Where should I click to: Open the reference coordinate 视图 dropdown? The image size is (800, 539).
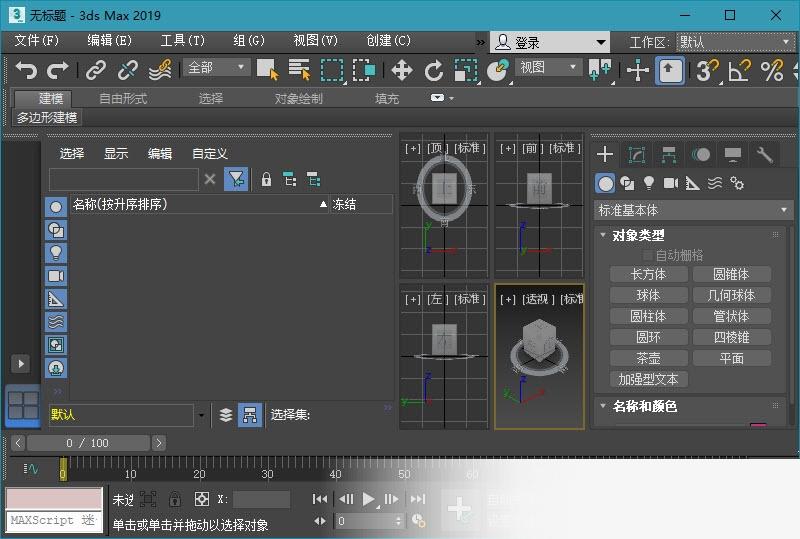coord(548,67)
